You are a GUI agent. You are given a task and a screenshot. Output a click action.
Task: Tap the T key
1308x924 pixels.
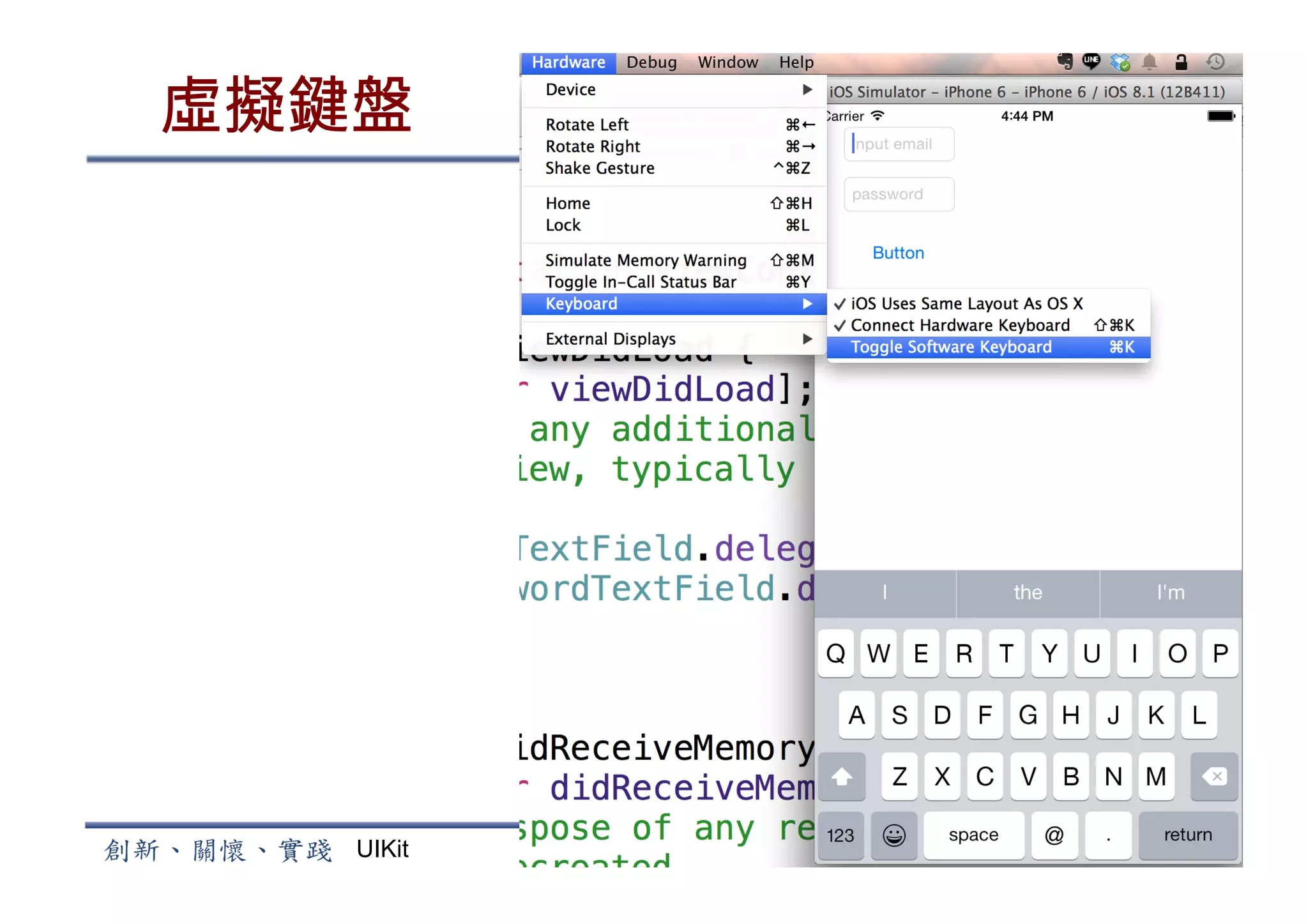[x=1007, y=654]
